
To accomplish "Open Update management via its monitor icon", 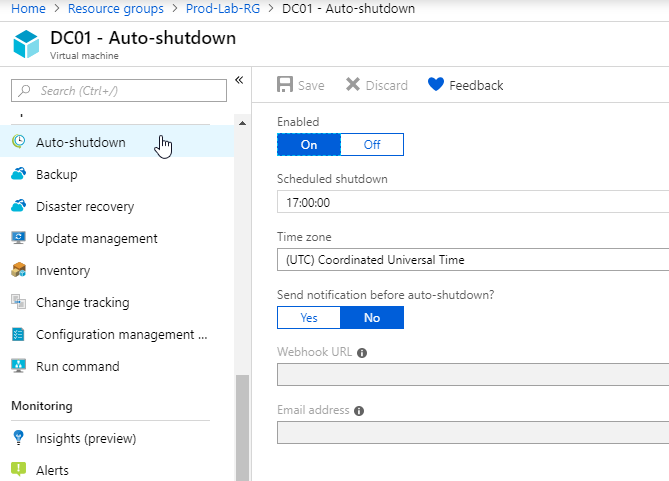I will (x=18, y=238).
